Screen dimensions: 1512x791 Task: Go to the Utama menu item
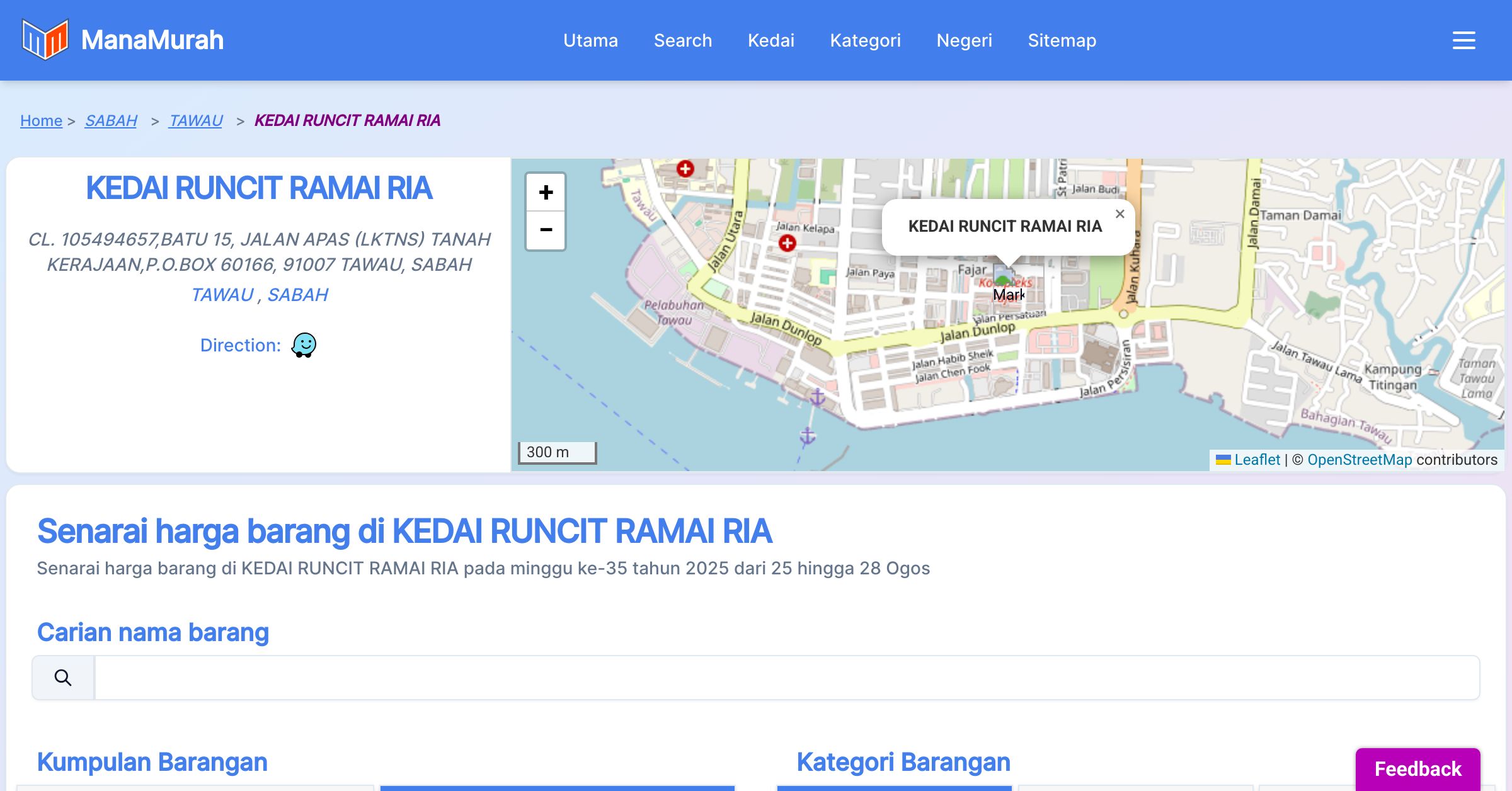tap(590, 40)
